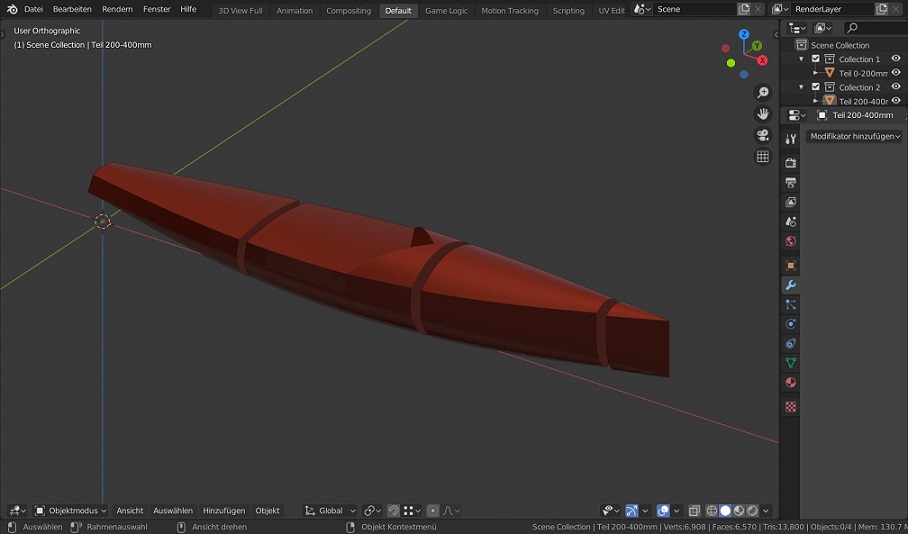Switch to the Scripting workspace tab
908x534 pixels.
point(568,10)
